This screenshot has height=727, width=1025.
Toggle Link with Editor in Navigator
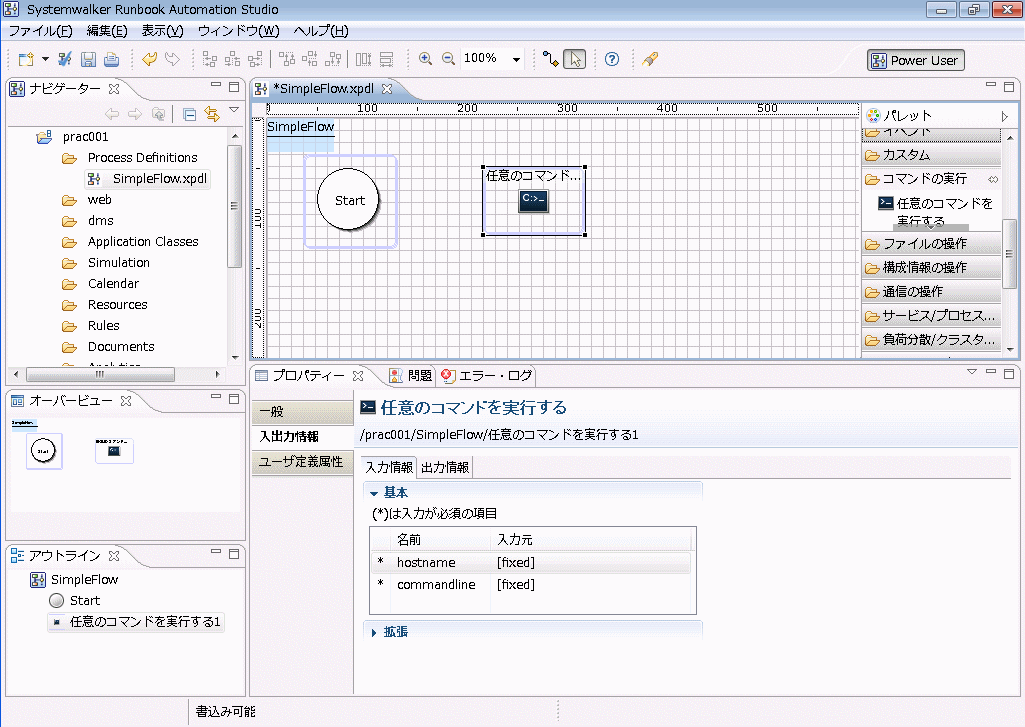point(212,114)
